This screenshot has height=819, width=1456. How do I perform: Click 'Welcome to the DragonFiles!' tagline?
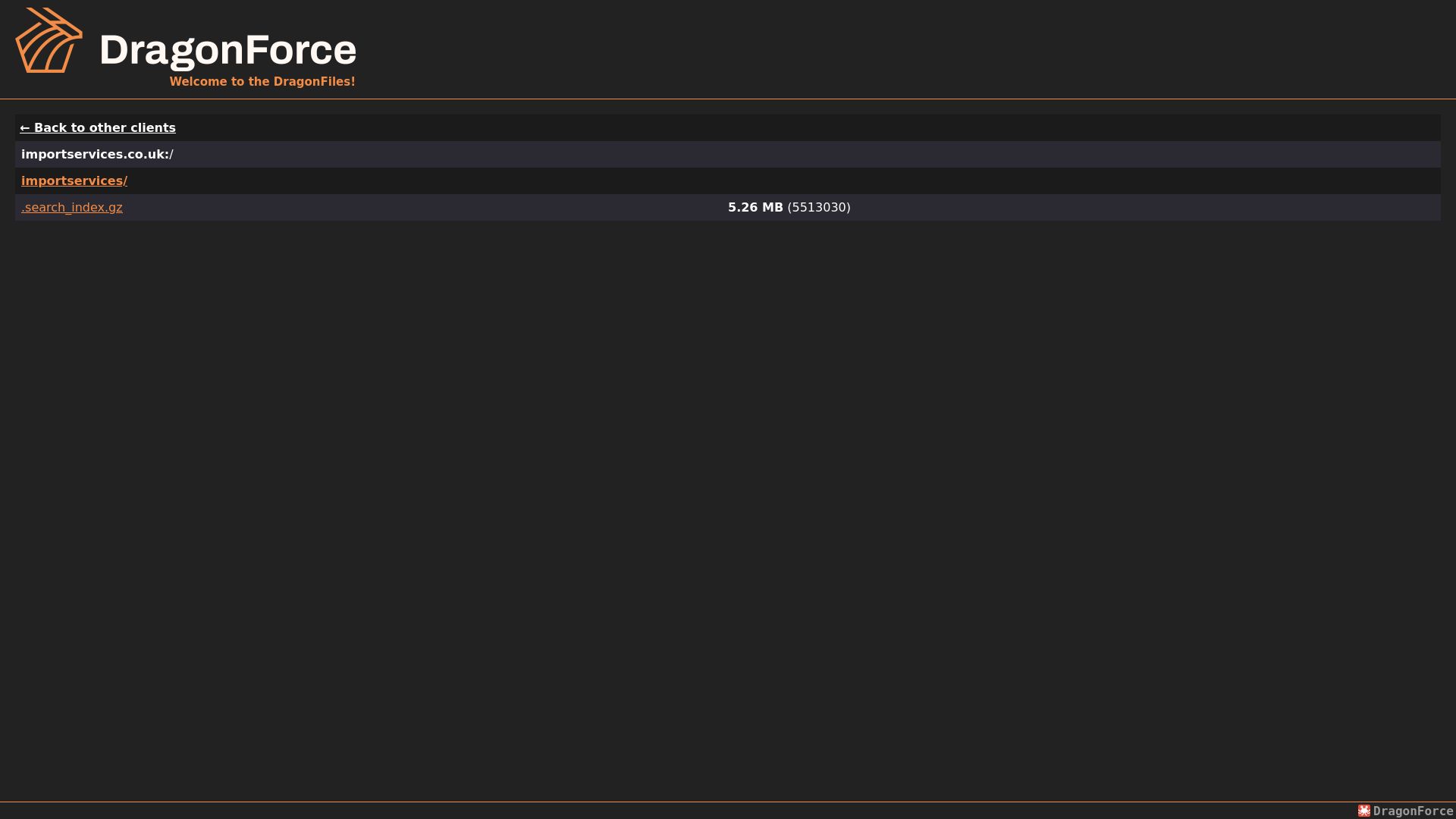click(262, 82)
